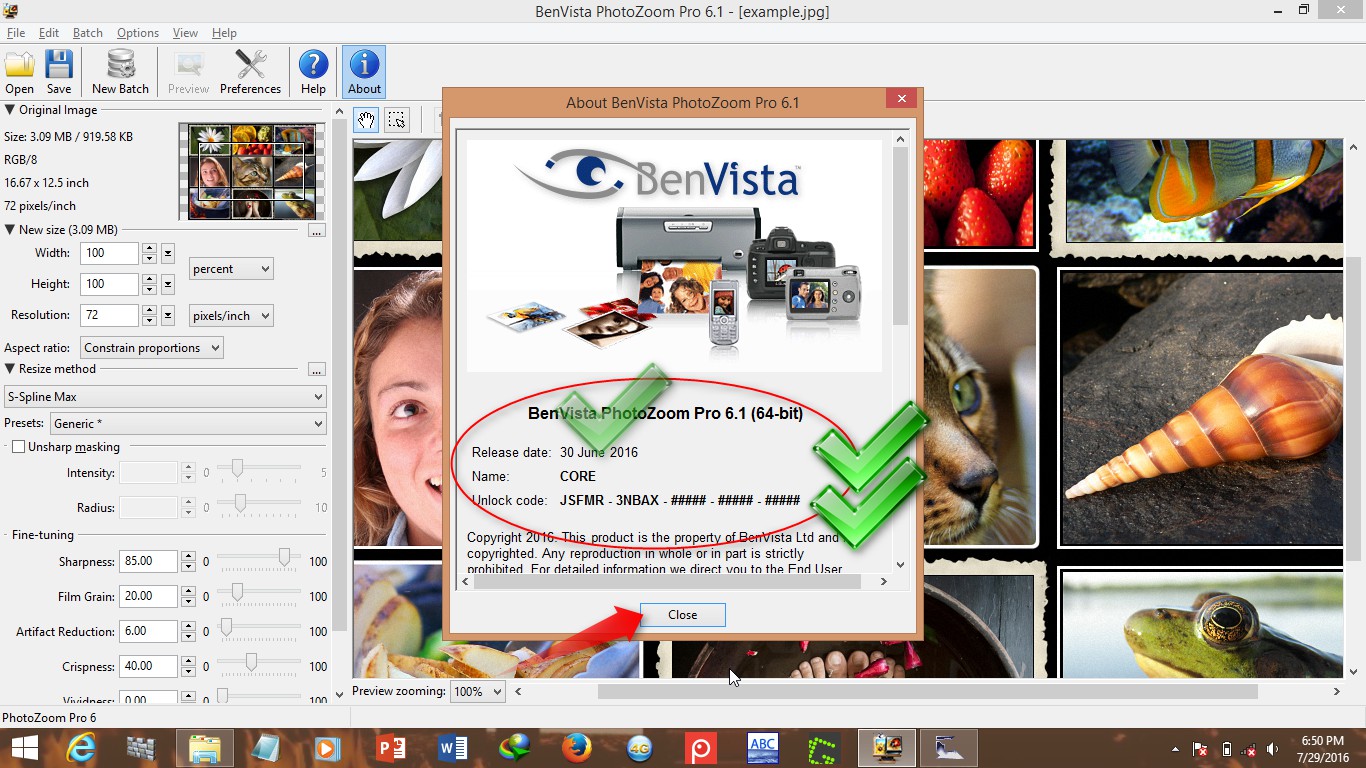This screenshot has width=1366, height=768.
Task: Open the Preview zooming 100% dropdown
Action: (x=478, y=691)
